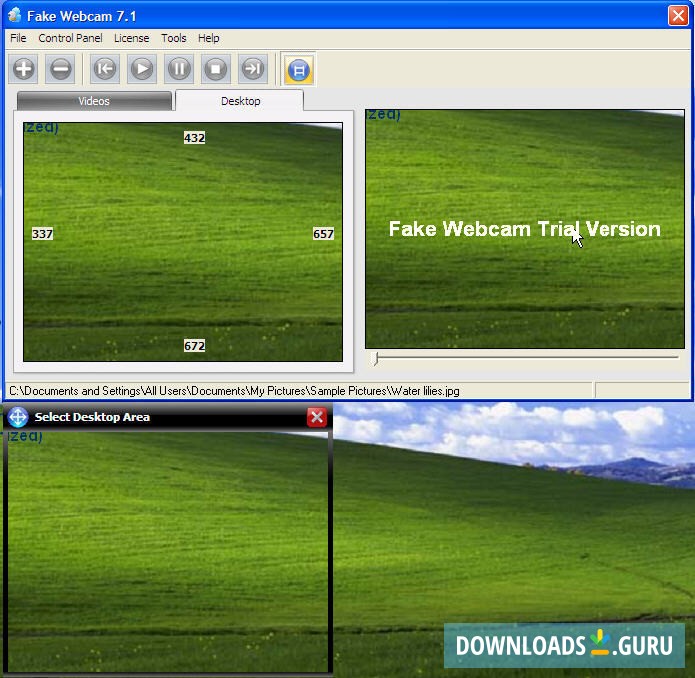Switch to the Videos tab
The height and width of the screenshot is (678, 695).
click(94, 101)
